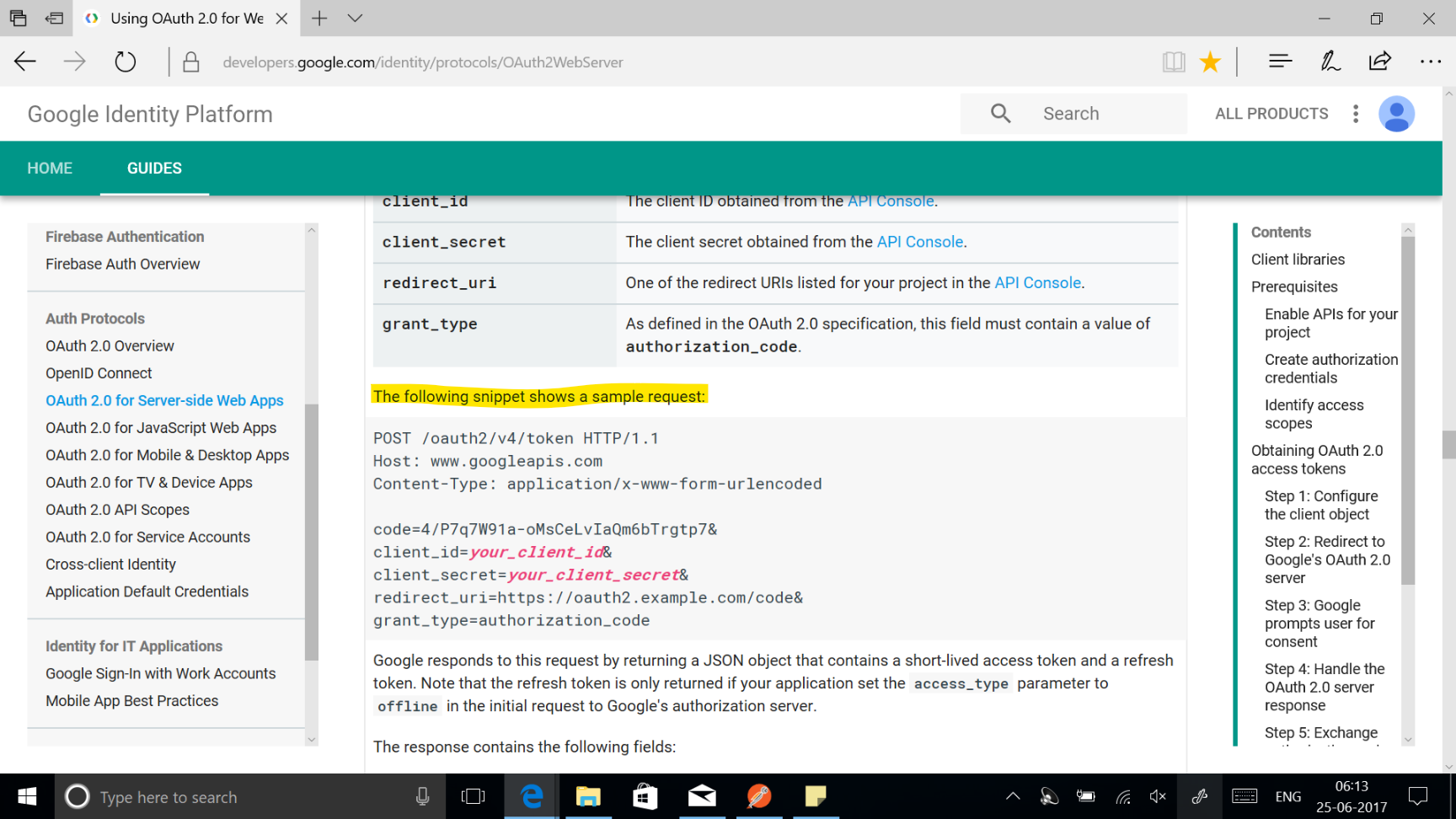
Task: Open the Windows Start menu
Action: tap(27, 796)
